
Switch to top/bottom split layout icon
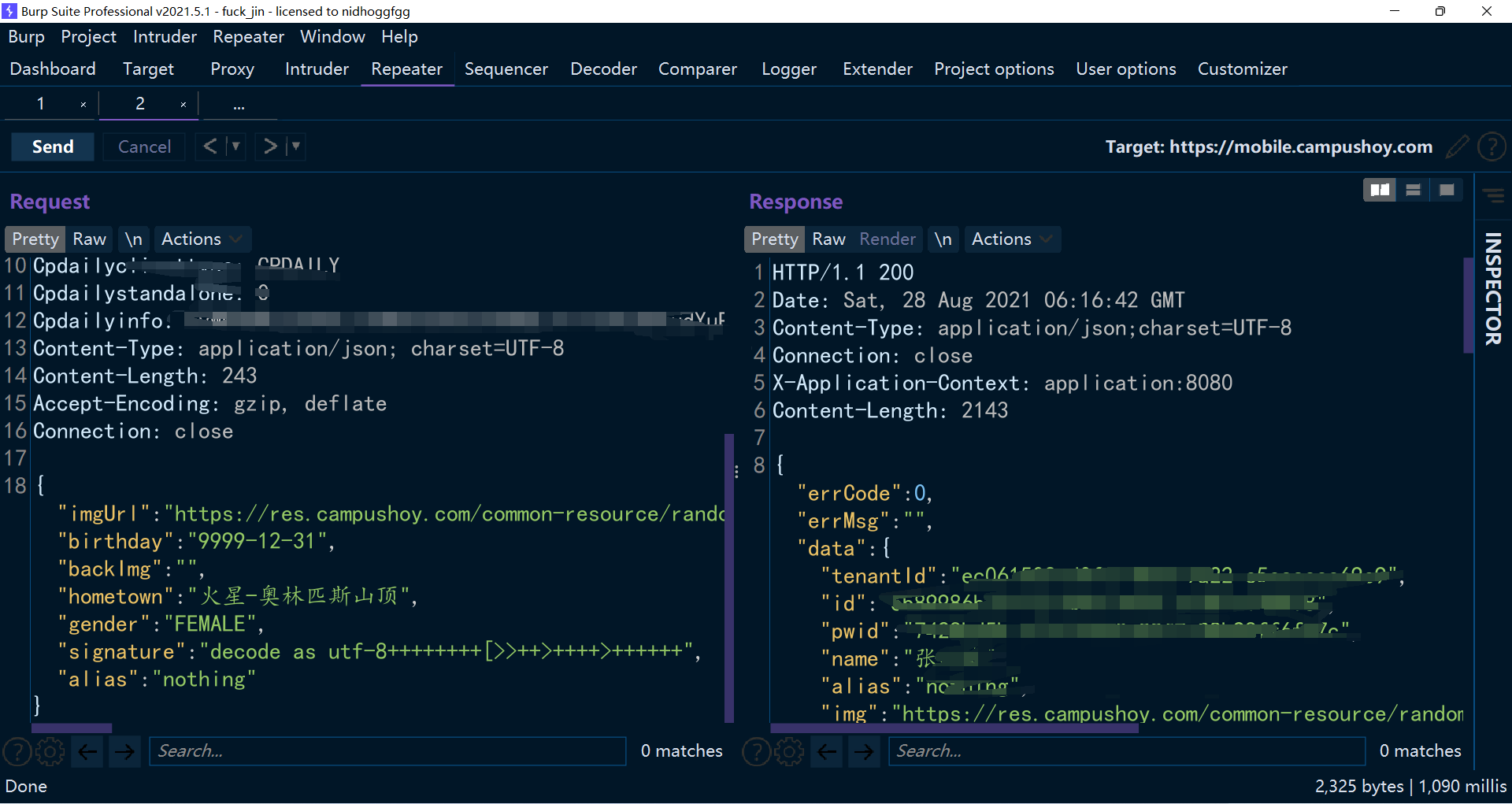click(x=1413, y=190)
